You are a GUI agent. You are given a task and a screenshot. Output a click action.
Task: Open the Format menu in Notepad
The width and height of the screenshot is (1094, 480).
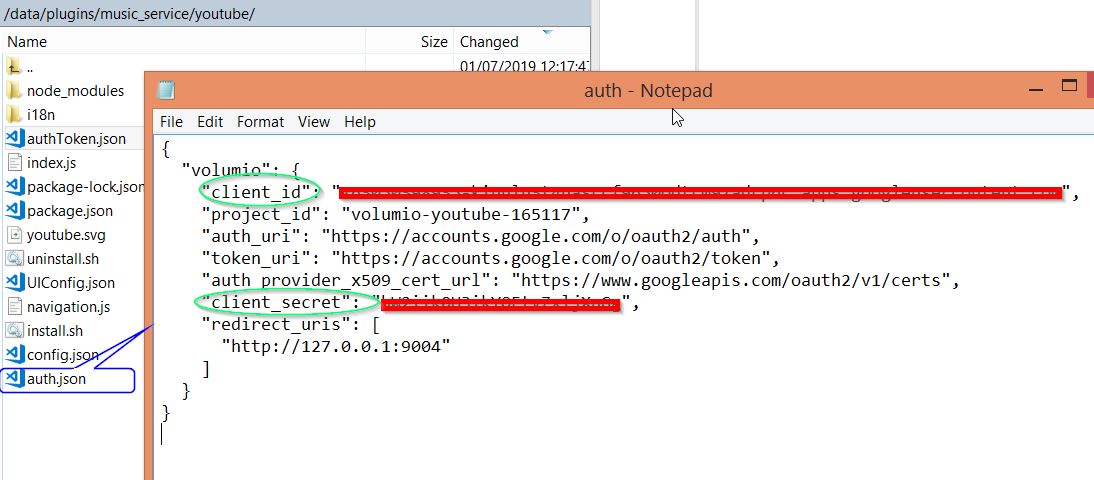tap(260, 121)
